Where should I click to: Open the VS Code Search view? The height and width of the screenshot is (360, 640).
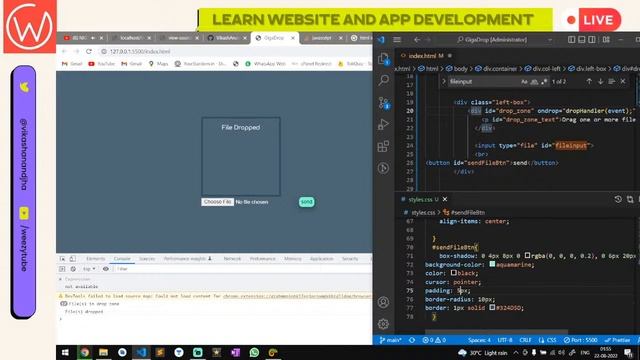click(x=383, y=80)
